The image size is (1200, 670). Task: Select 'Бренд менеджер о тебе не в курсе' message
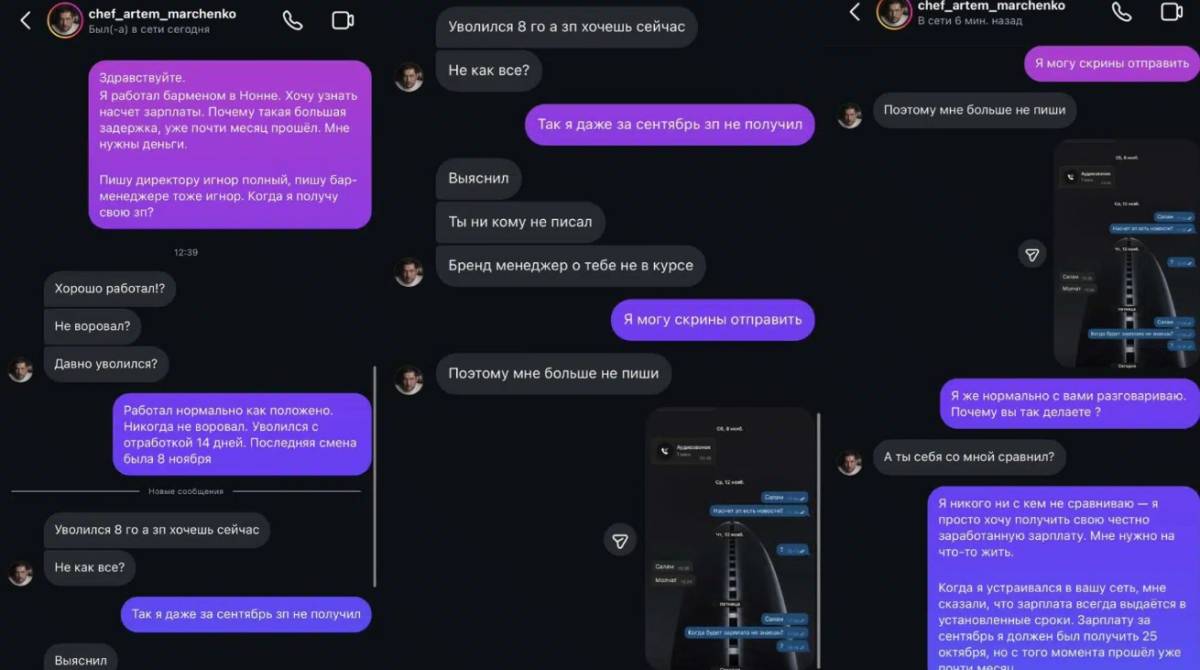coord(571,266)
